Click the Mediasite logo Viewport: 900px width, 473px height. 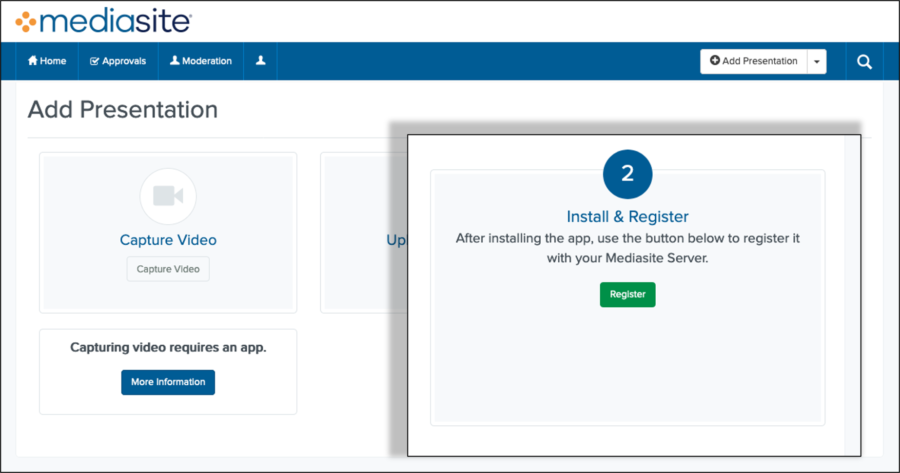point(103,21)
